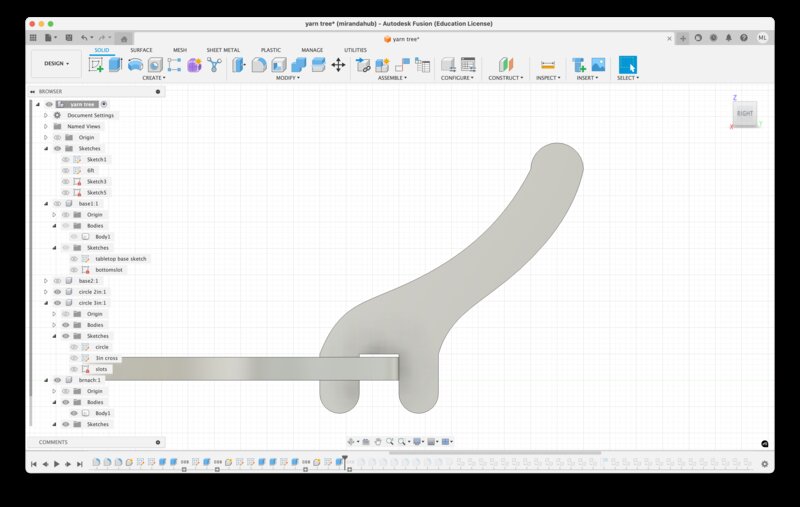Click the Insert Canvas image icon

[598, 64]
